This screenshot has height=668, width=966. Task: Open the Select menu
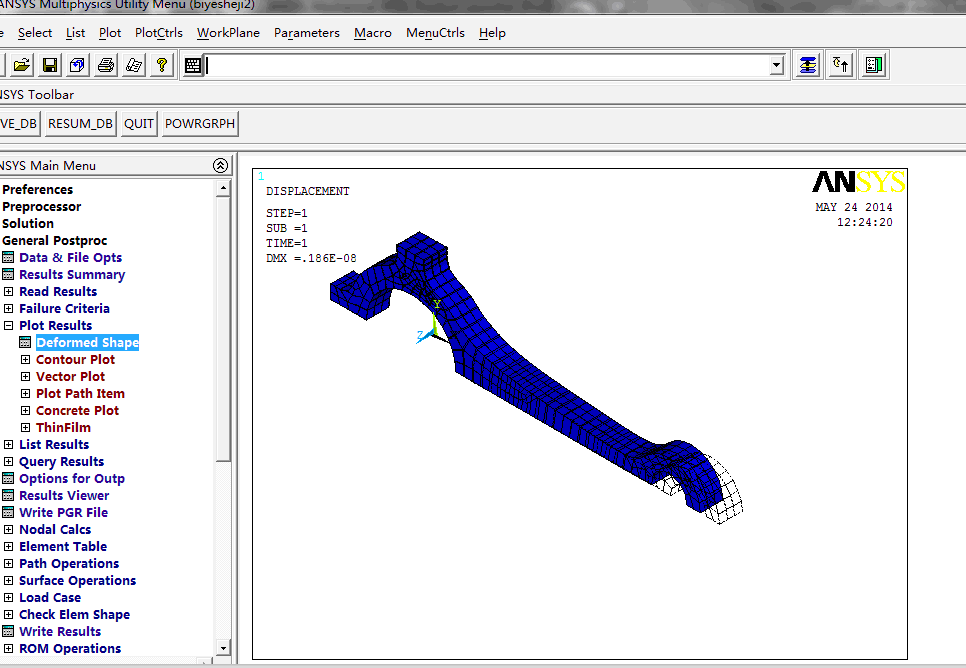(34, 33)
